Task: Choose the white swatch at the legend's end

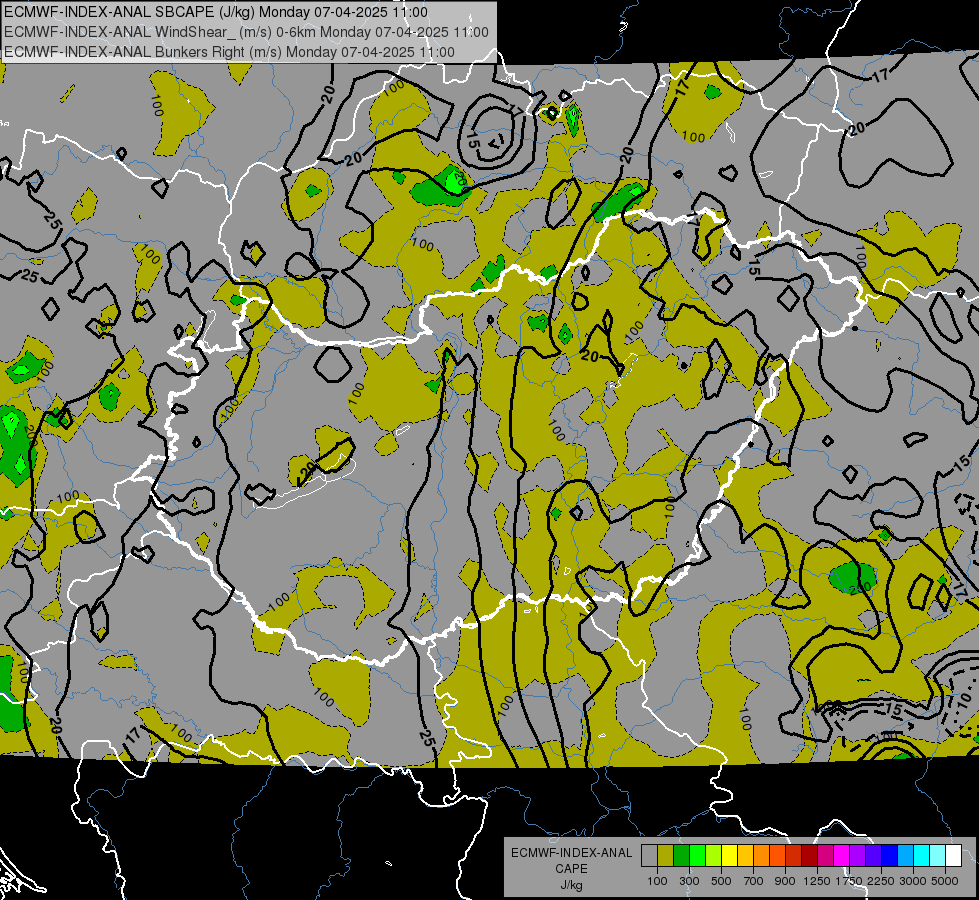Action: [954, 855]
